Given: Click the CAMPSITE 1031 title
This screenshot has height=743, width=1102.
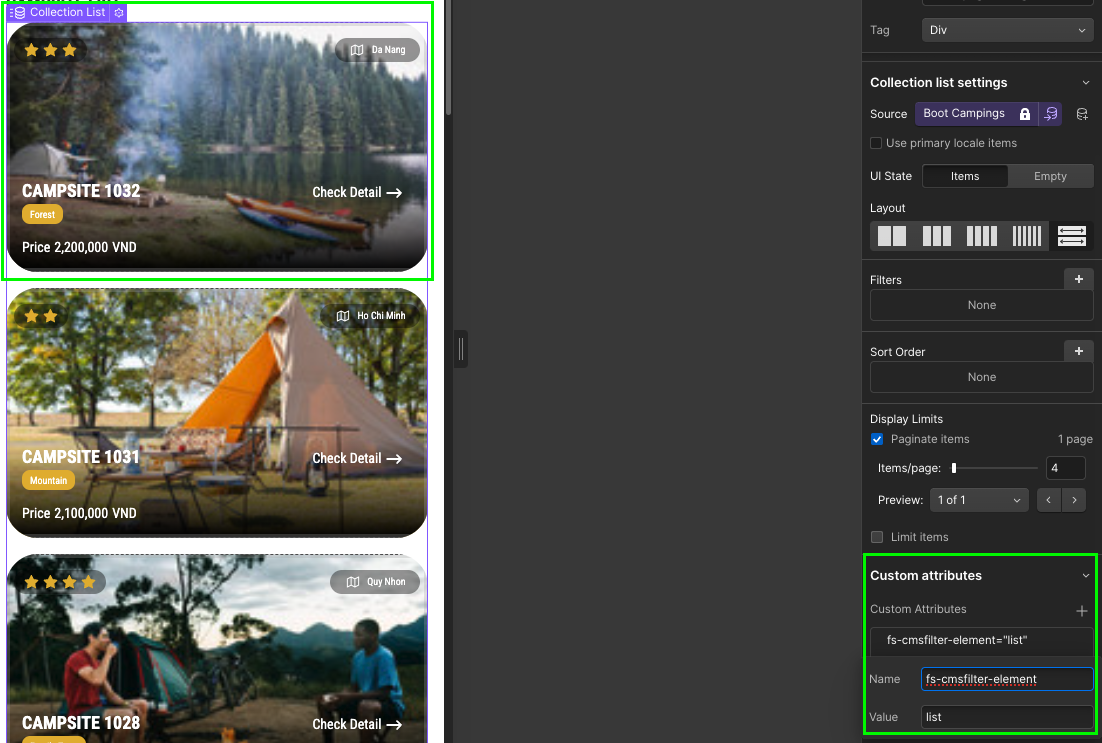Looking at the screenshot, I should pos(81,457).
